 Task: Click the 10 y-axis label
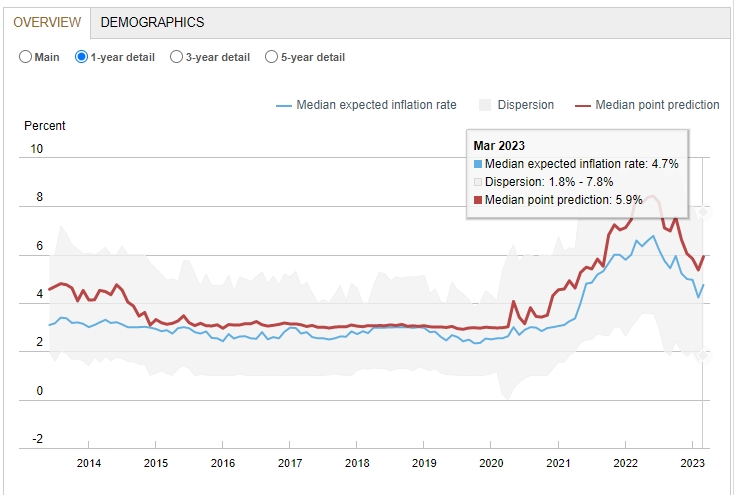pyautogui.click(x=37, y=149)
